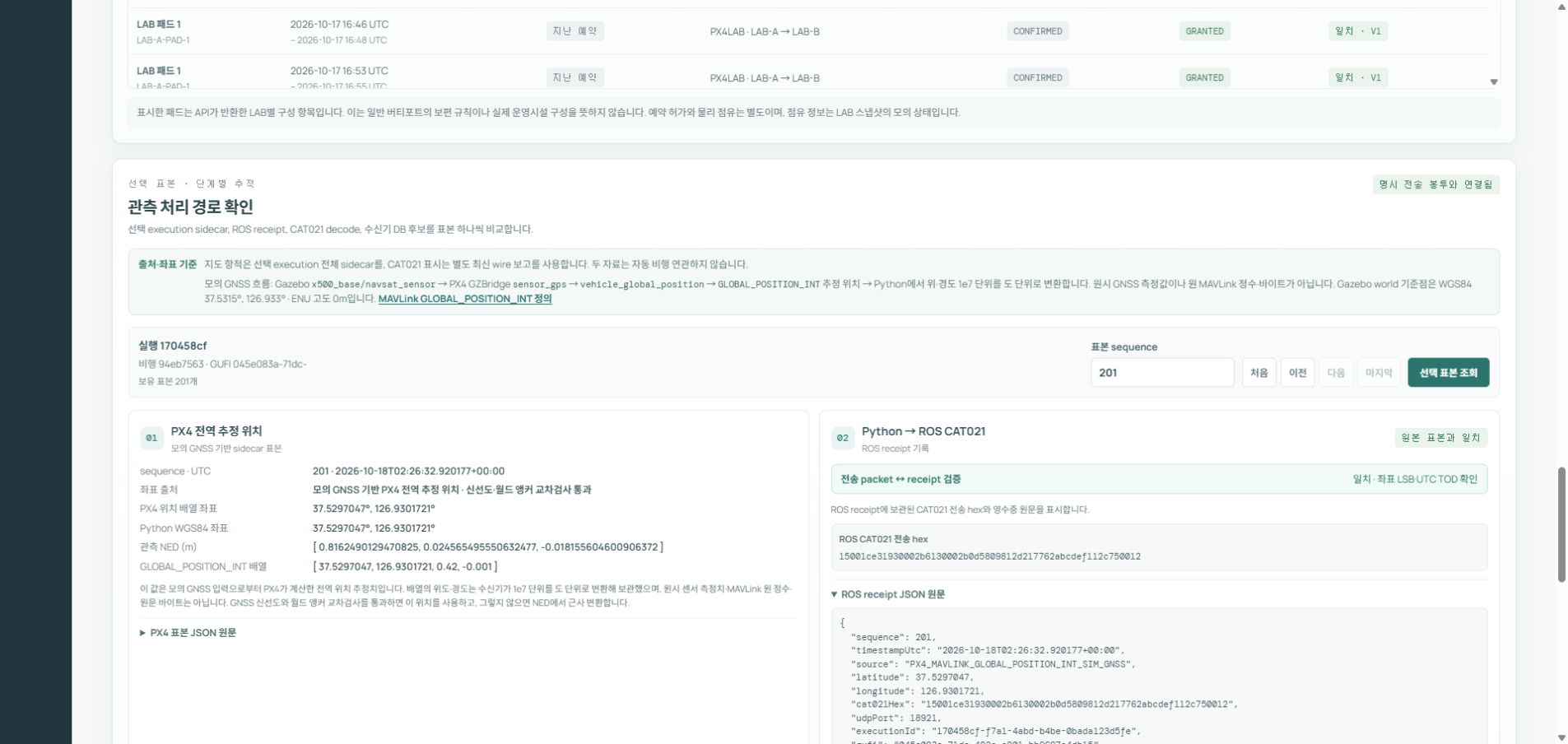Focus the 표본 sequence input field

point(1162,373)
